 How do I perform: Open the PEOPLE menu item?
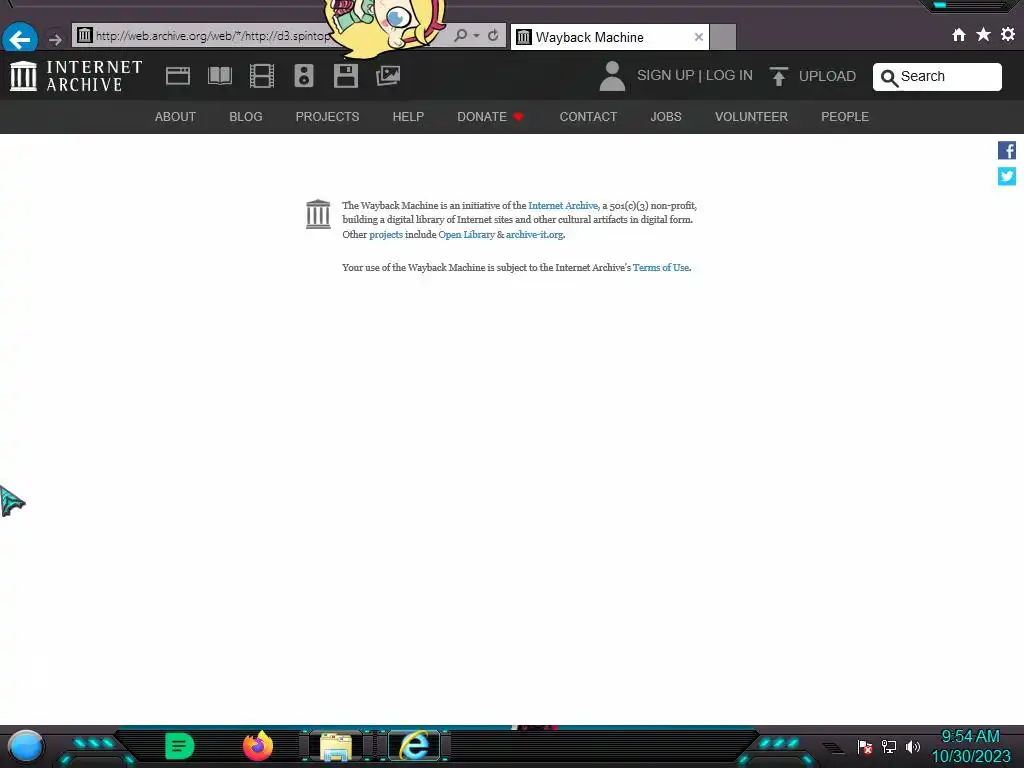(x=844, y=117)
